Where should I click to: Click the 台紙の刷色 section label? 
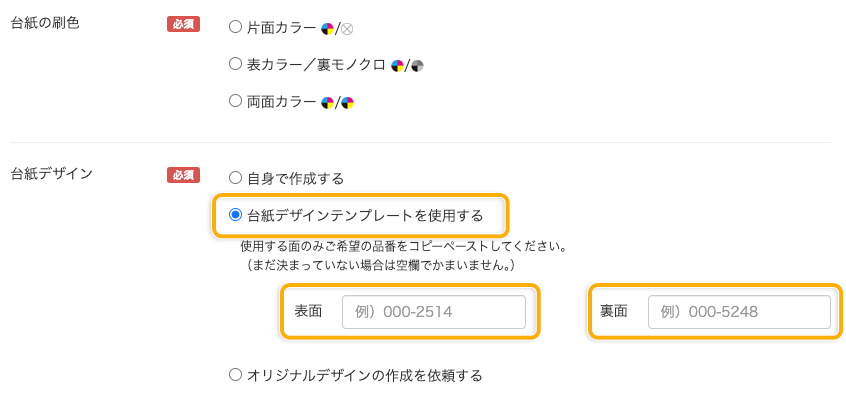44,24
